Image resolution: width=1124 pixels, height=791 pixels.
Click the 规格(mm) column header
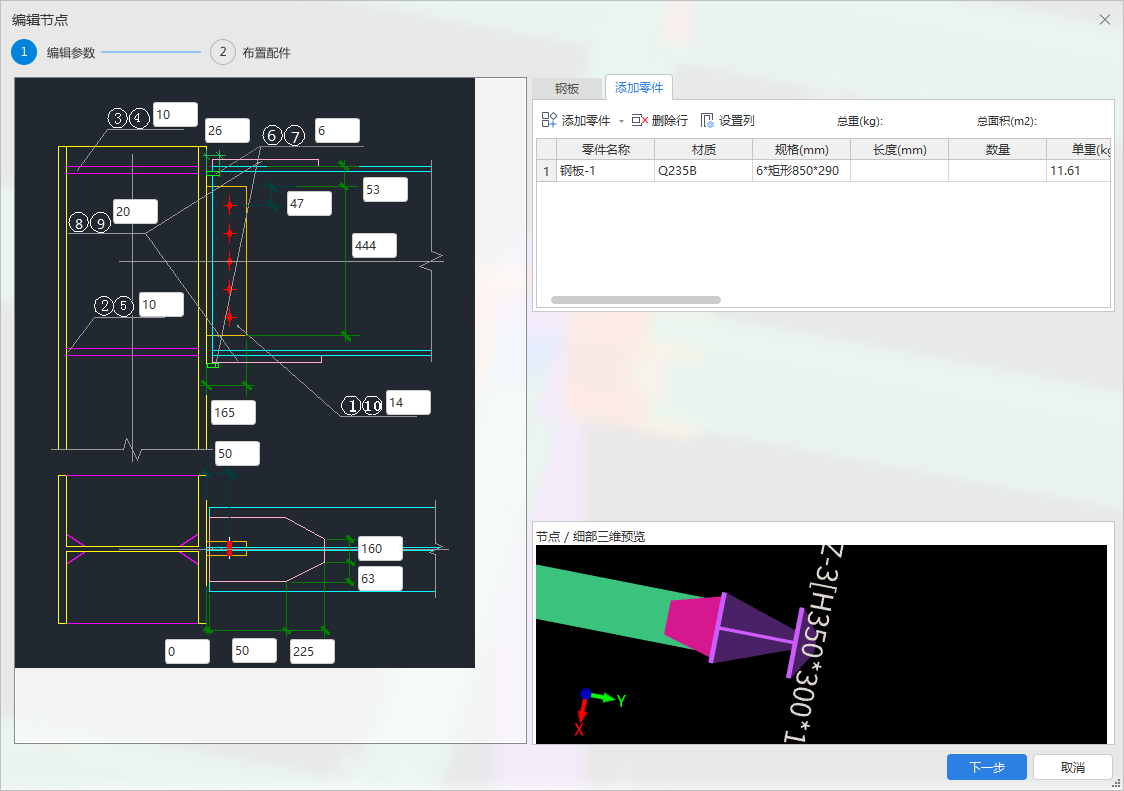[801, 149]
